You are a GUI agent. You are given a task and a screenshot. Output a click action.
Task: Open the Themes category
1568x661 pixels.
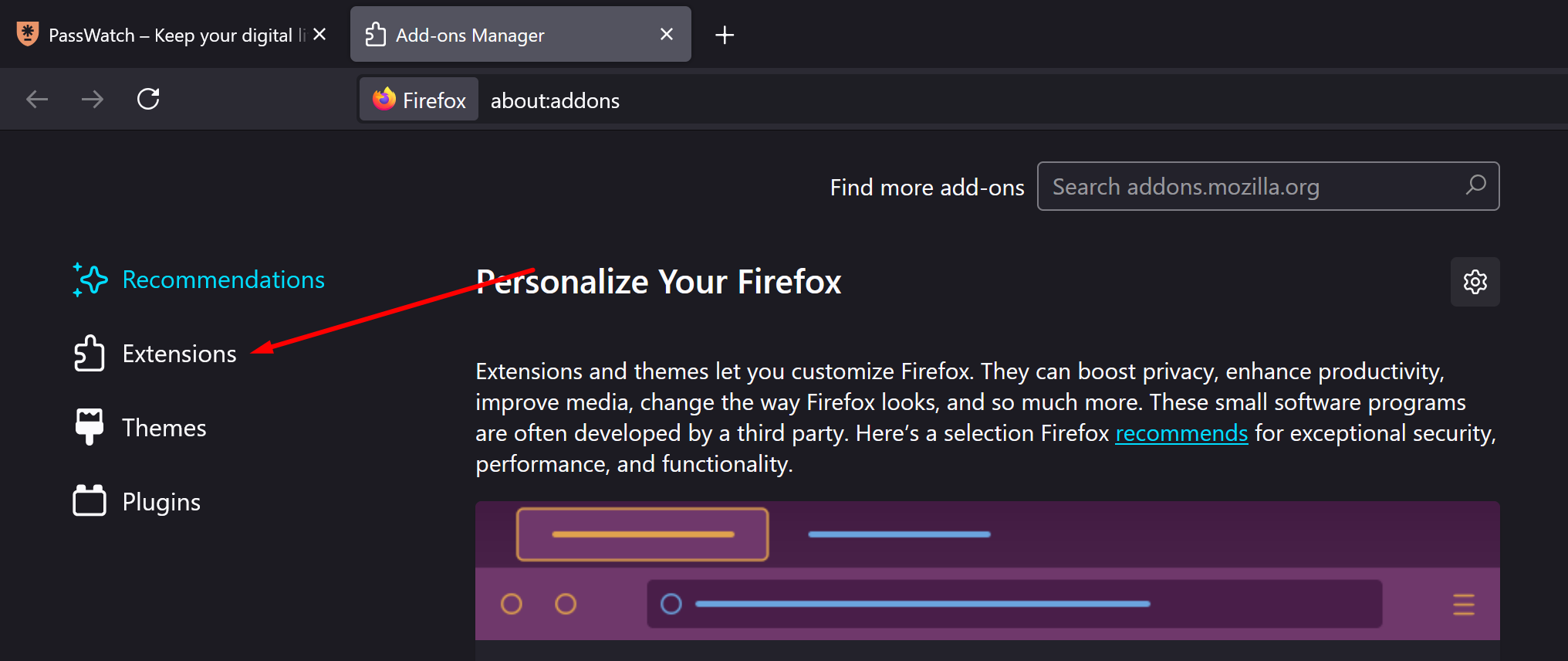pos(140,428)
